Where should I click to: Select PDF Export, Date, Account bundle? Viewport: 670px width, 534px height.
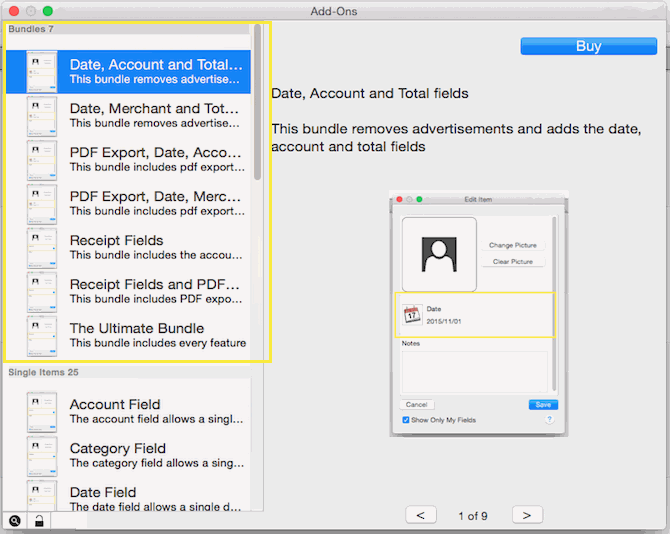[x=155, y=160]
